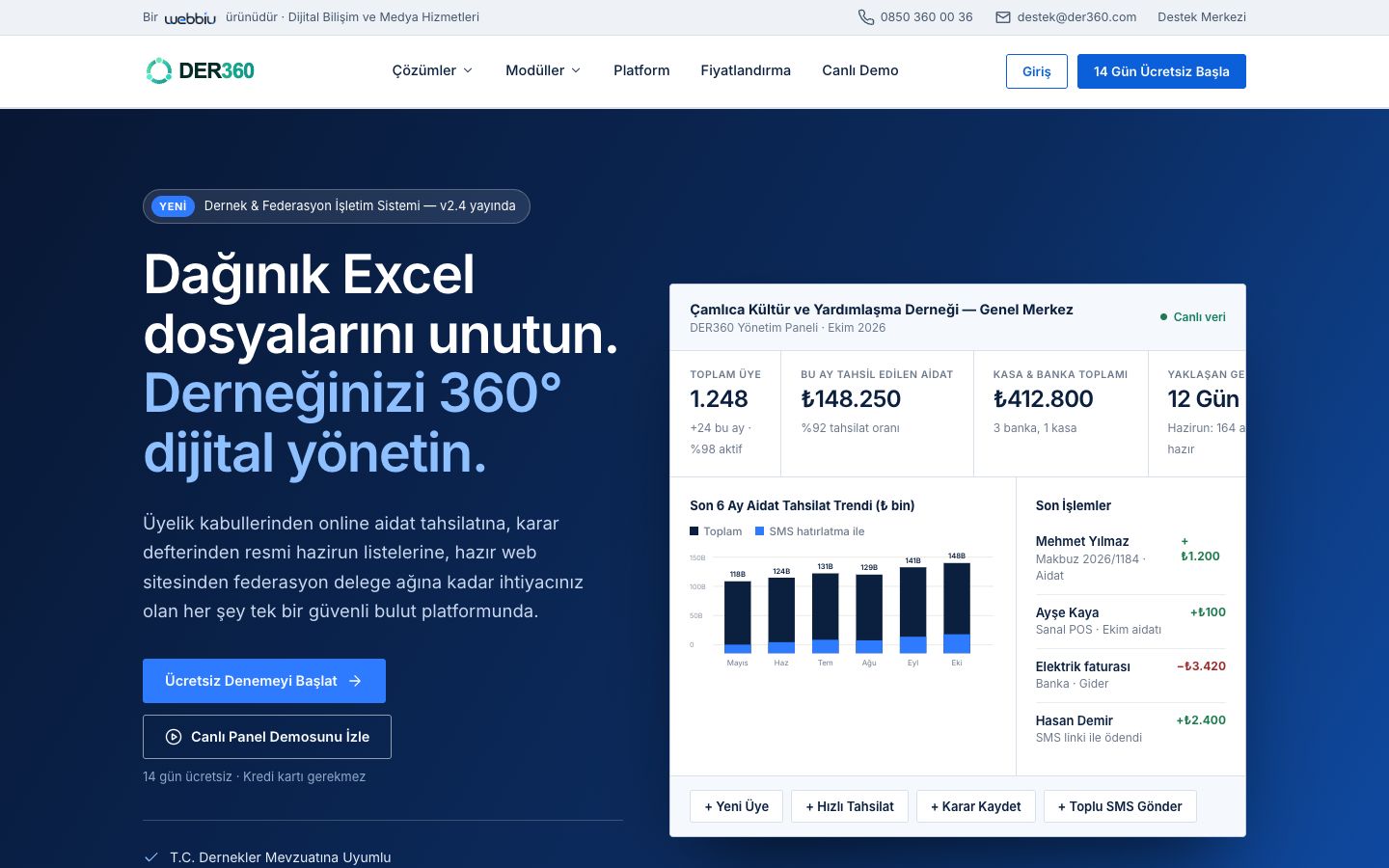Click the dark Toplam legend swatch
This screenshot has height=868, width=1389.
click(x=694, y=531)
